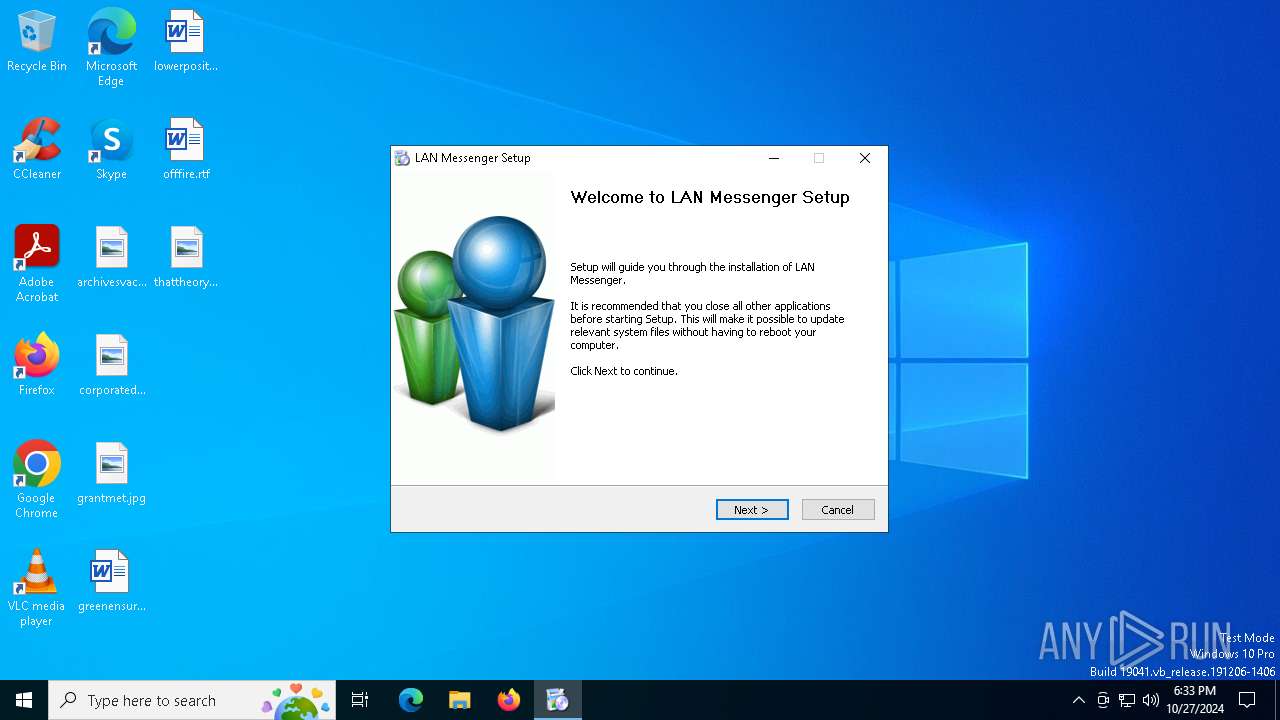Viewport: 1280px width, 720px height.
Task: Click Next to continue setup
Action: (752, 510)
